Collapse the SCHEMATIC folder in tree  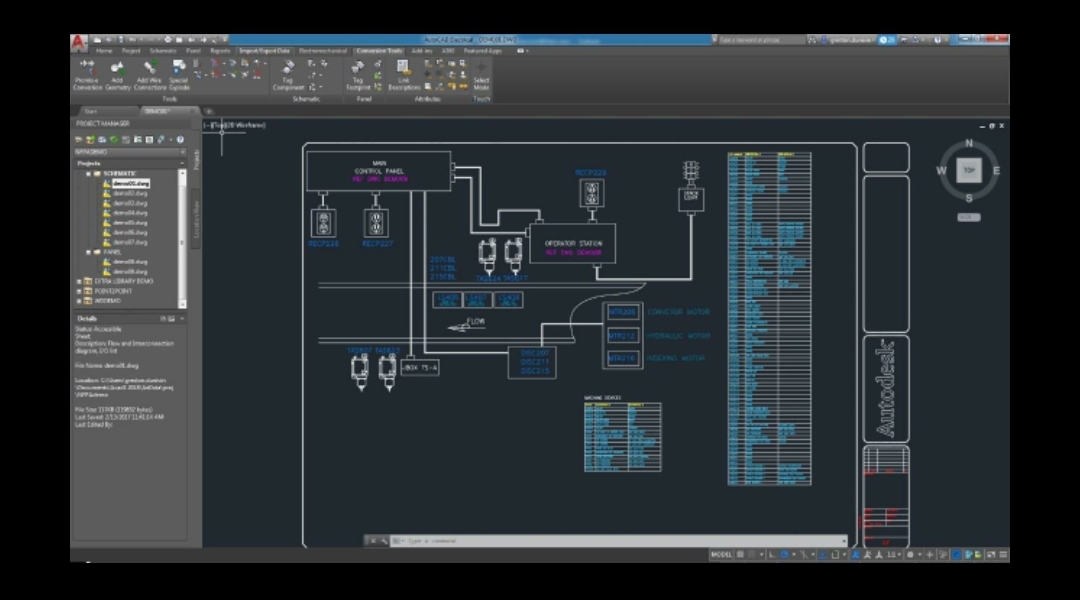(89, 174)
